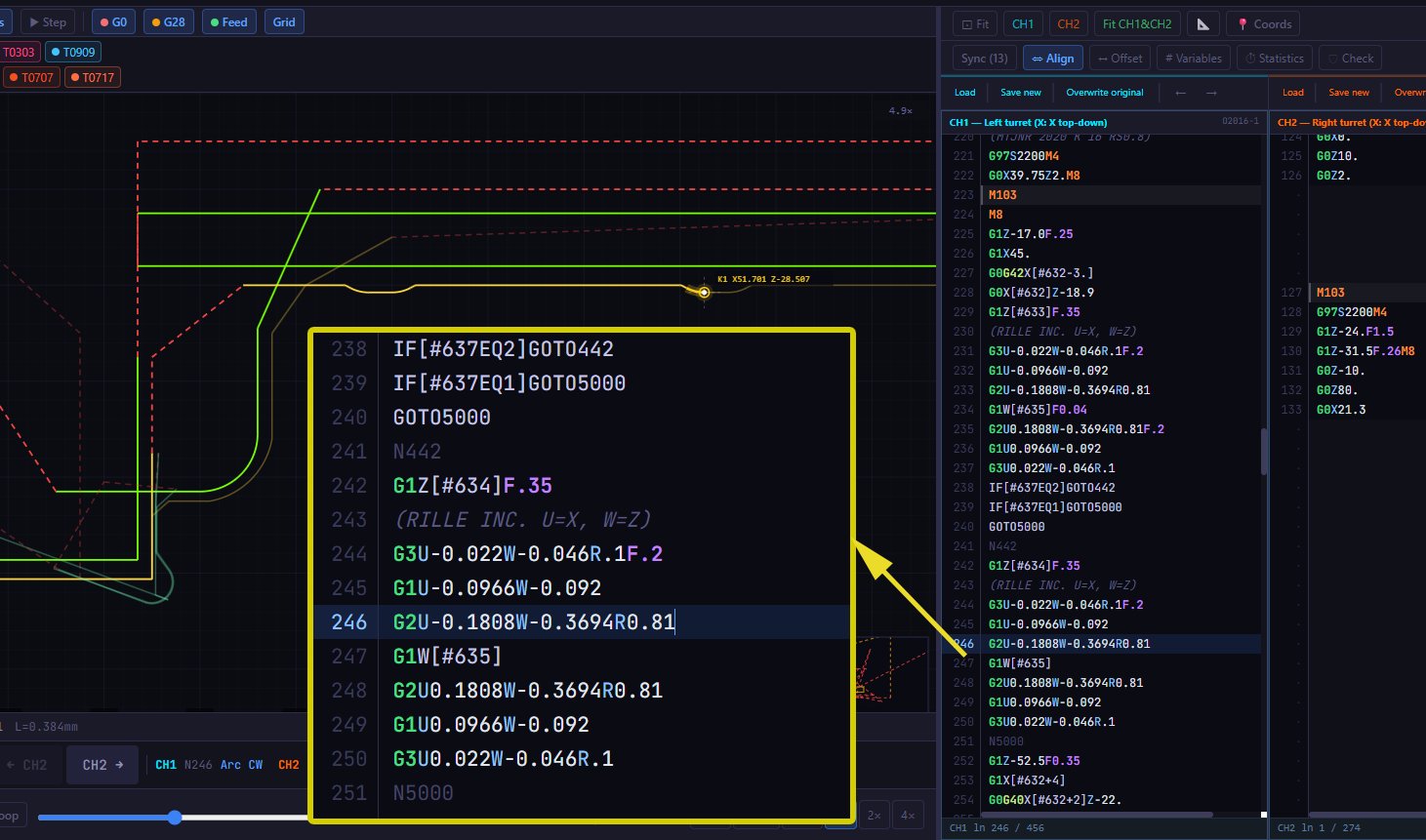Screen dimensions: 1426x840
Task: Click CH2 line 133 G0X21.3
Action: pos(1341,410)
